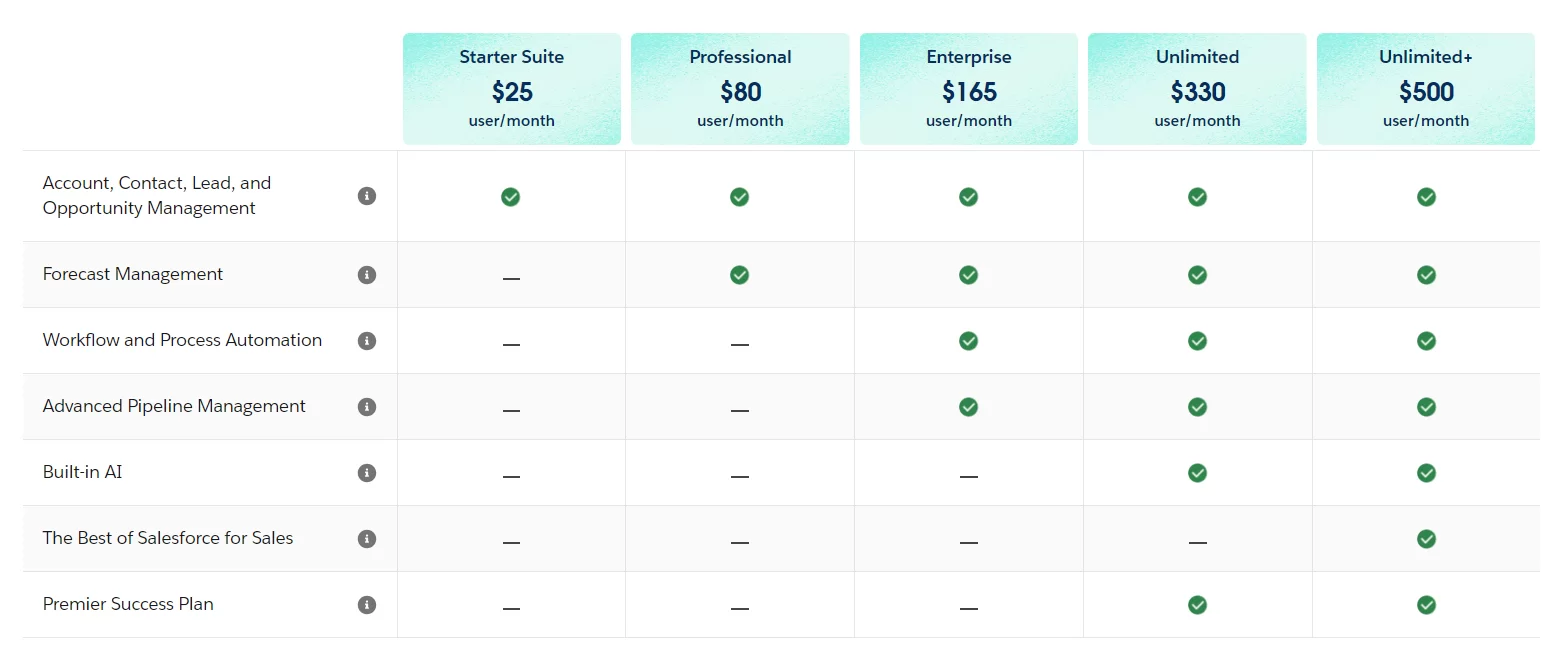Click the Account, Contact, Lead, and Opportunity Management row label

click(x=156, y=195)
